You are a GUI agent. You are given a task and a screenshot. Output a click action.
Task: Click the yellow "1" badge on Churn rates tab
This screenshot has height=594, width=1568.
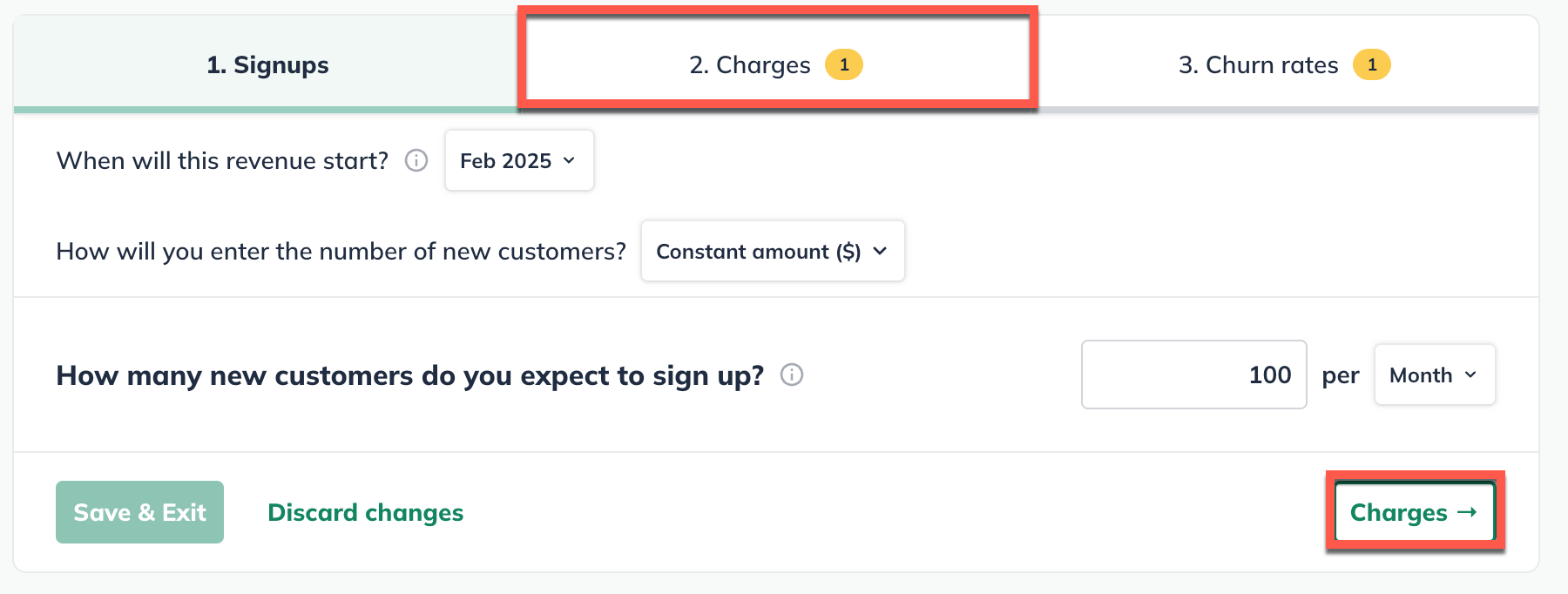pos(1374,64)
